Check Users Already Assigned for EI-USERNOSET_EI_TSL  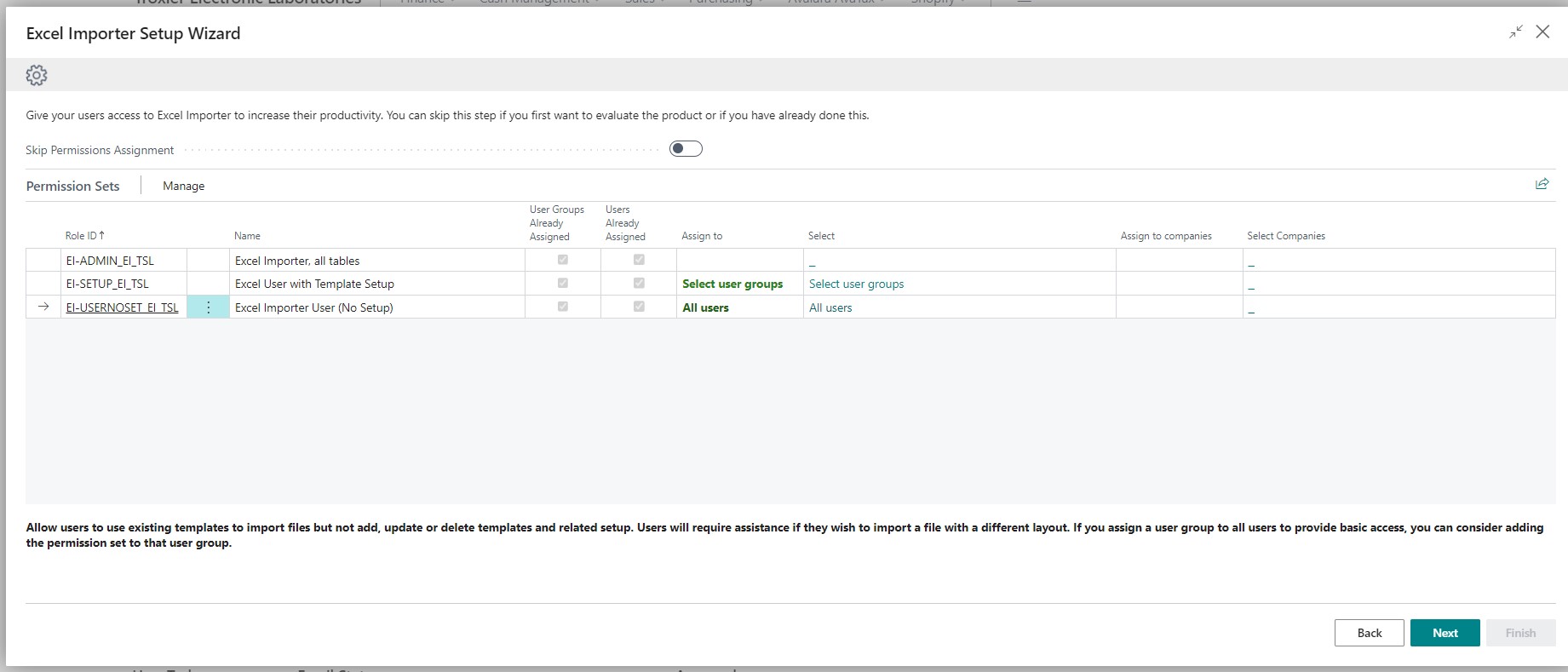[639, 307]
